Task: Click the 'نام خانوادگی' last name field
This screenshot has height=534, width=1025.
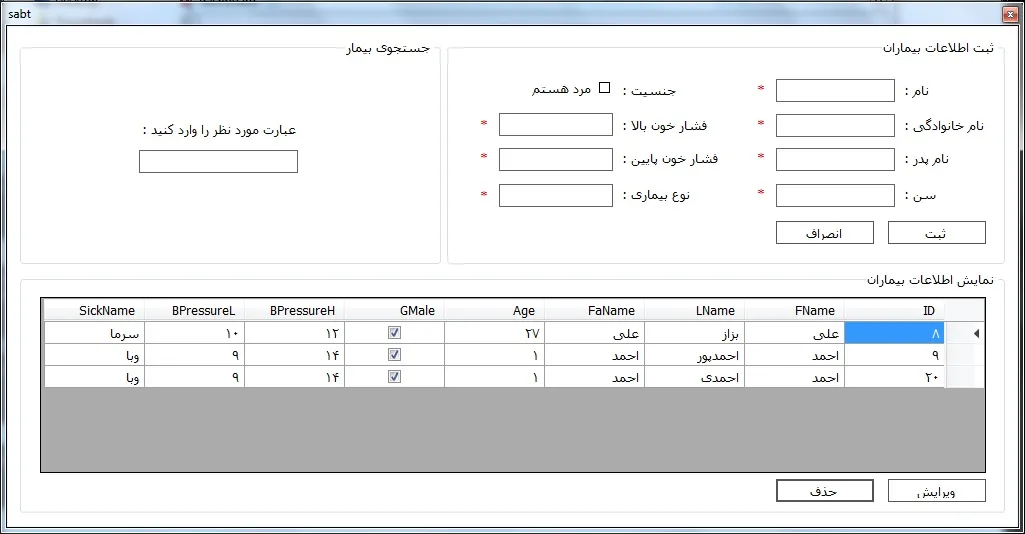Action: point(835,125)
